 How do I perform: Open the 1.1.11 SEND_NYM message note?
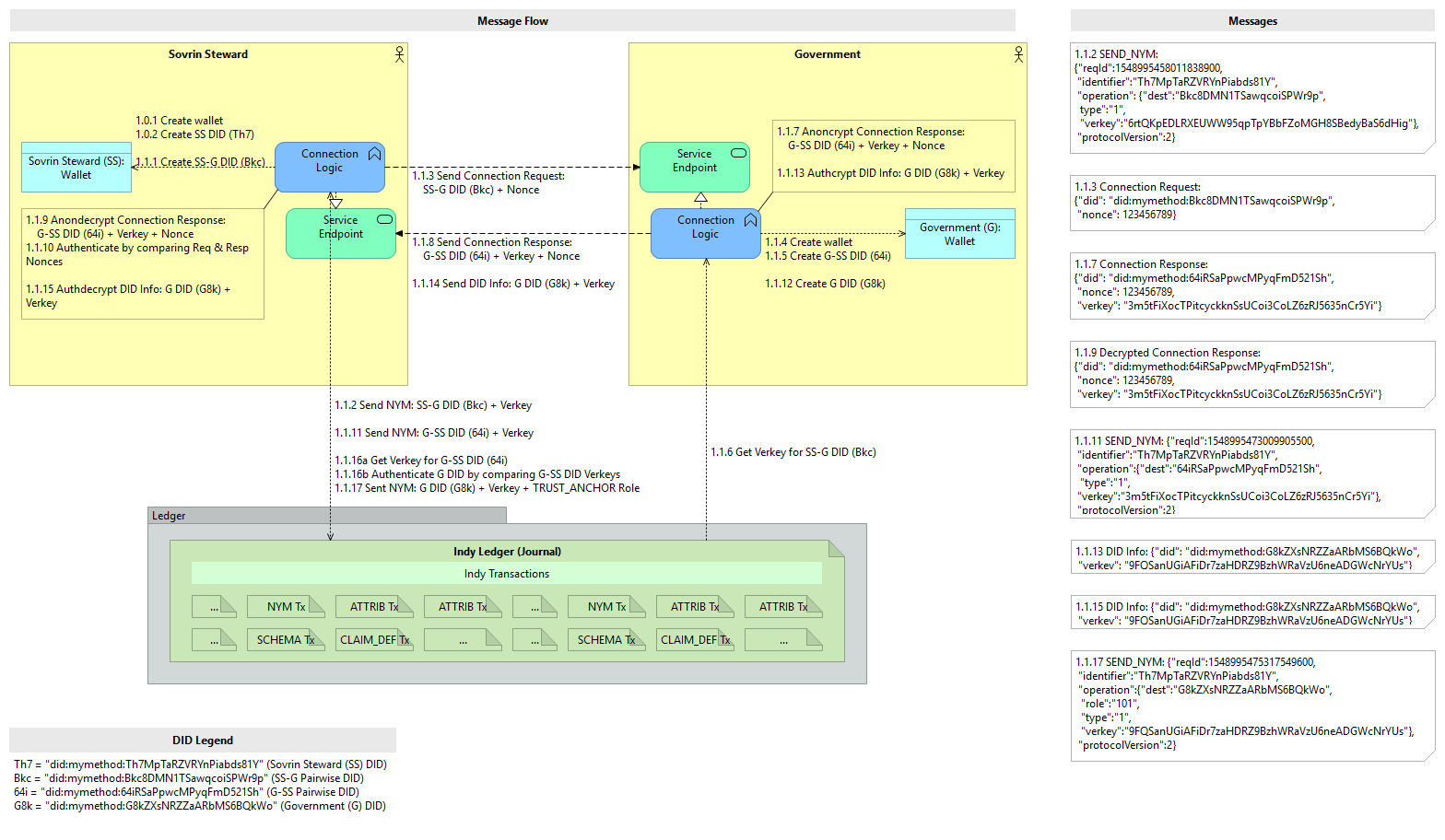[x=1252, y=473]
